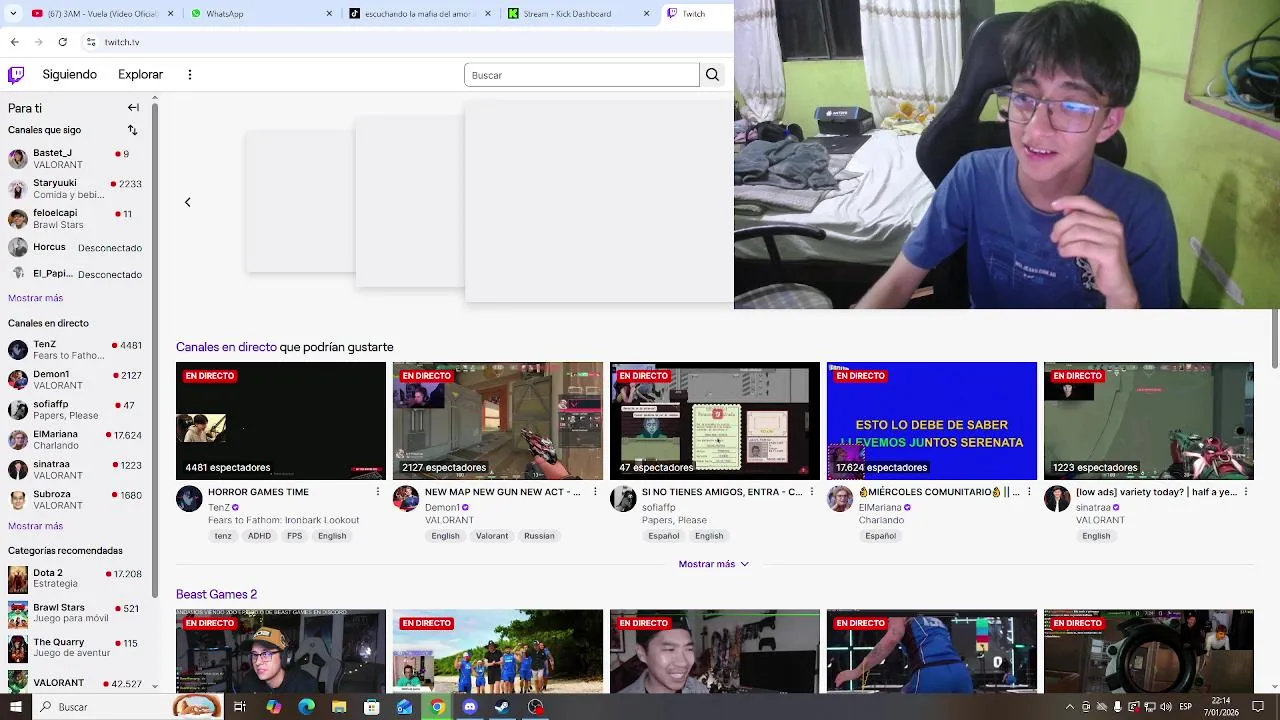Open Subroza VALORANT sidebar channel

[76, 500]
